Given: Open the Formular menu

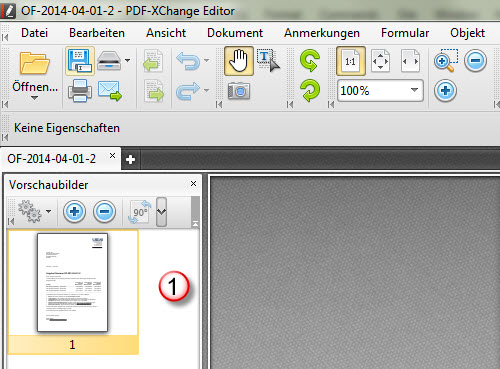Looking at the screenshot, I should click(405, 33).
